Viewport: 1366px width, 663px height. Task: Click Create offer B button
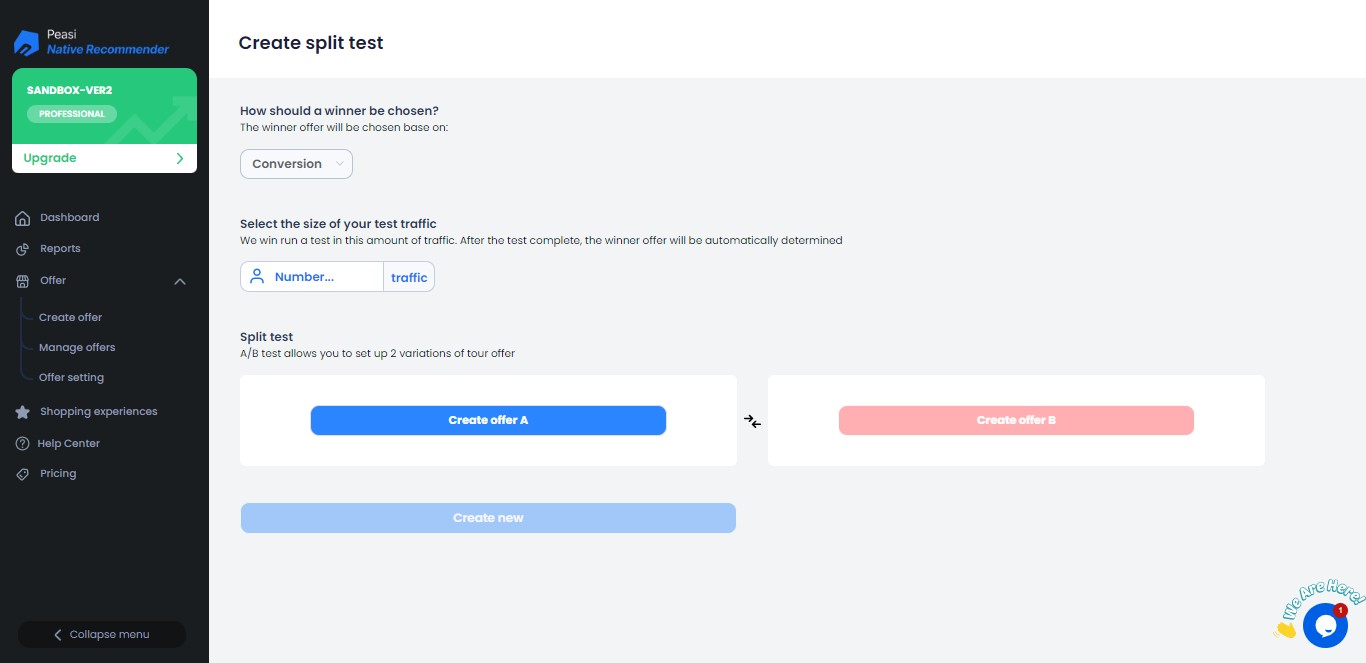click(x=1016, y=420)
